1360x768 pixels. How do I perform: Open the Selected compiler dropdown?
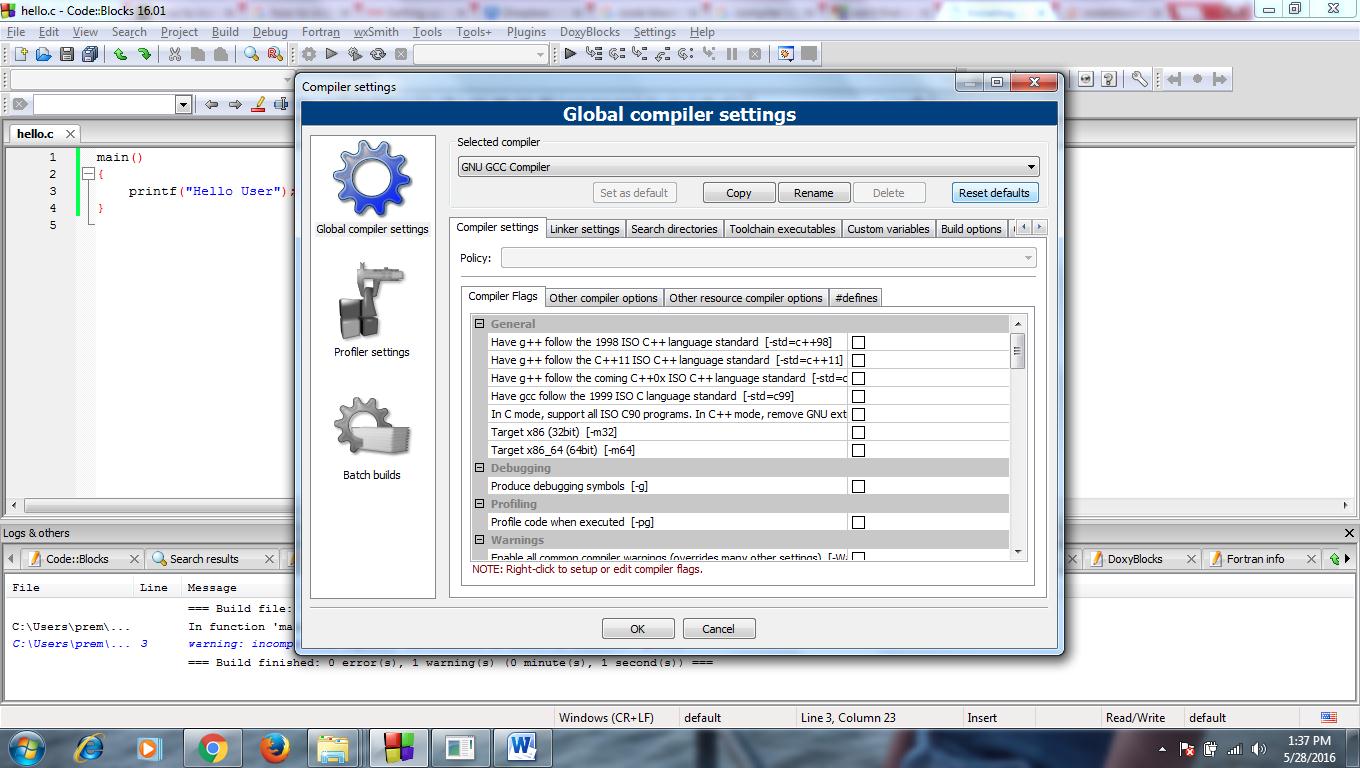click(x=748, y=167)
